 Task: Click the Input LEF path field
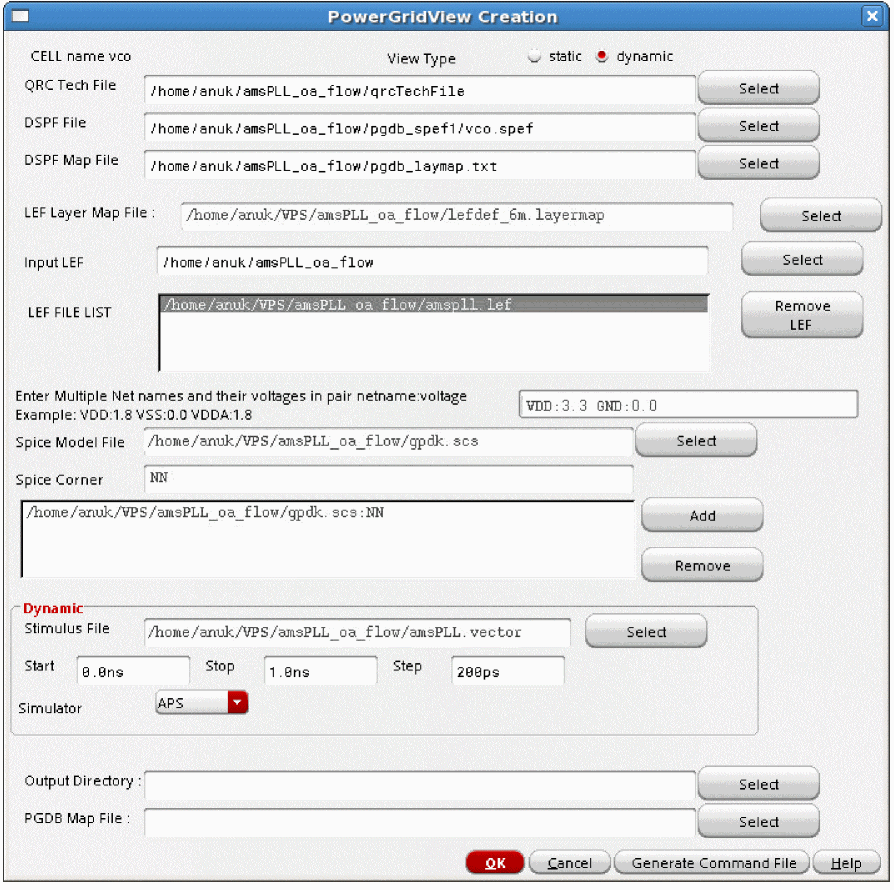(432, 262)
